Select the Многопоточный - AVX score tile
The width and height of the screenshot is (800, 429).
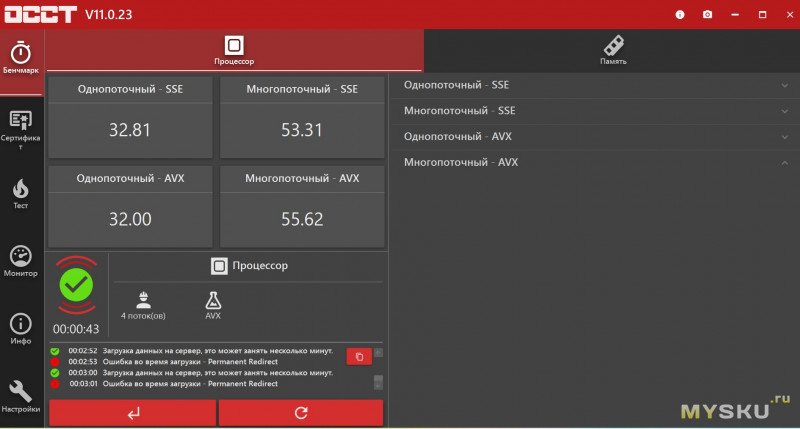[x=302, y=207]
